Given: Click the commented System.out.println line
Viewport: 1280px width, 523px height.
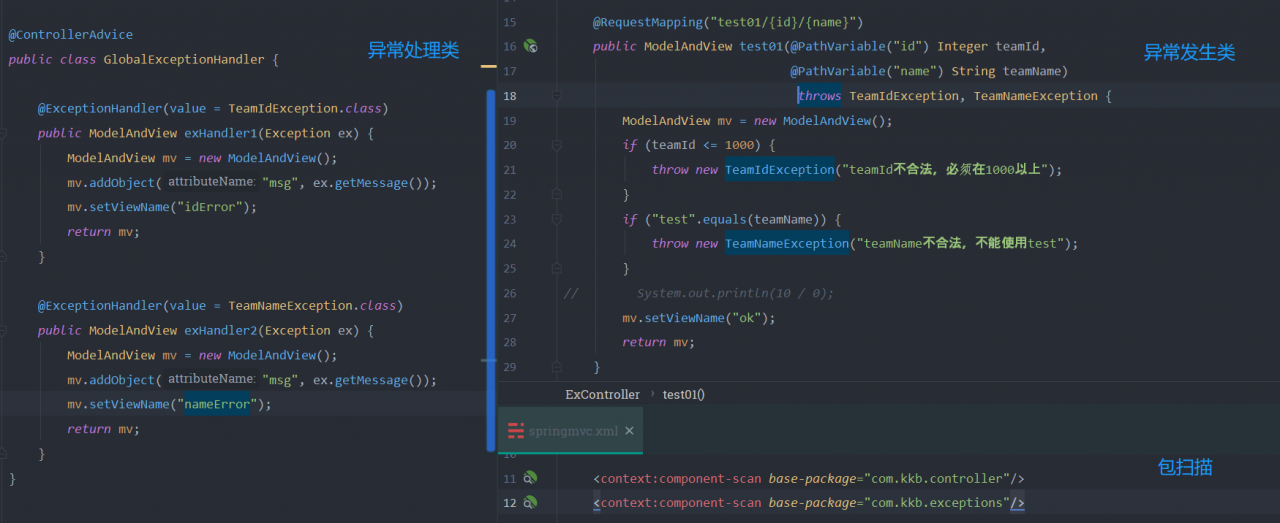Looking at the screenshot, I should coord(735,293).
